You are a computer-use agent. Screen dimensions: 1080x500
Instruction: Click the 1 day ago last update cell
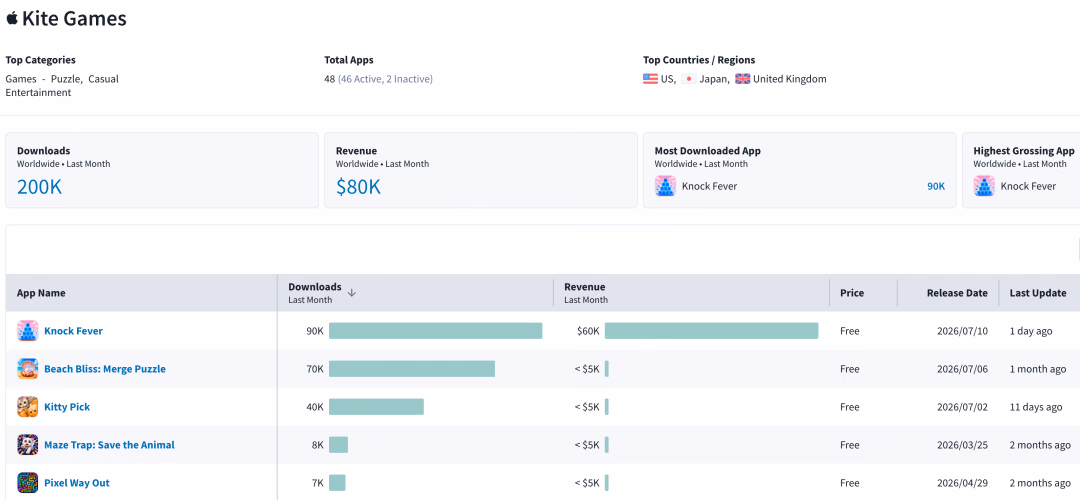[x=1031, y=331]
